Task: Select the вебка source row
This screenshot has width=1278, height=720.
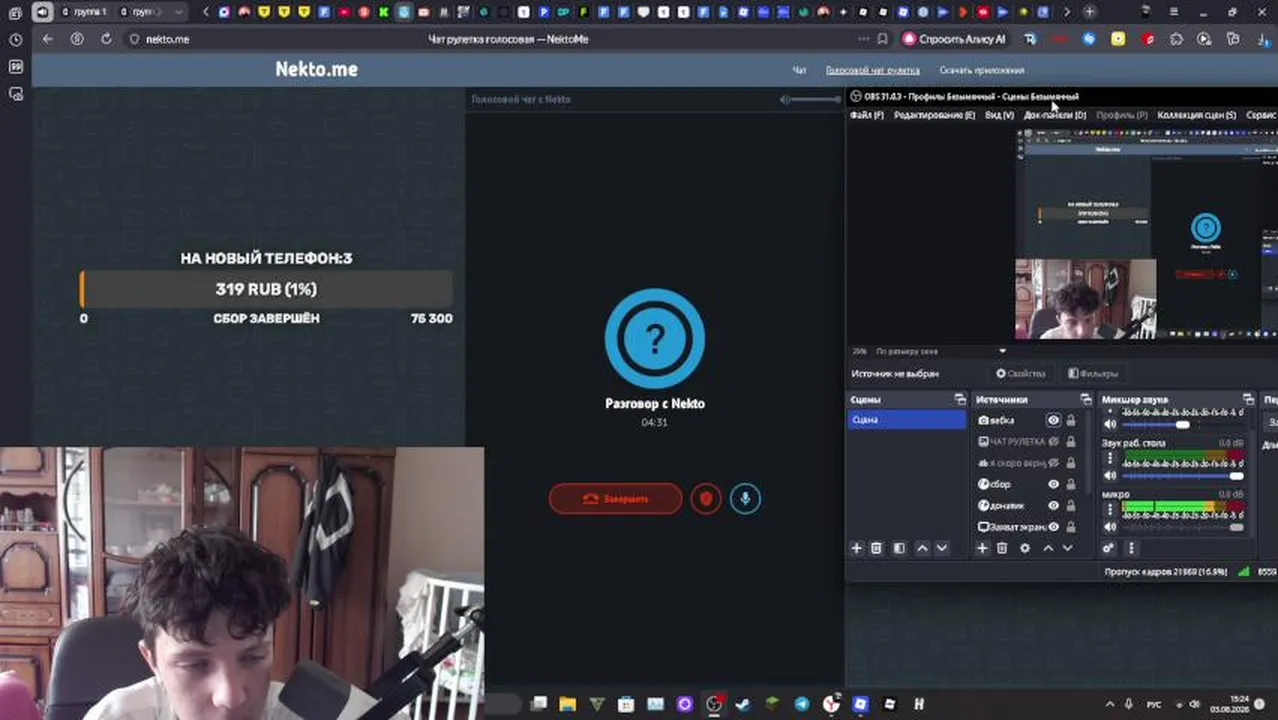Action: 1029,420
